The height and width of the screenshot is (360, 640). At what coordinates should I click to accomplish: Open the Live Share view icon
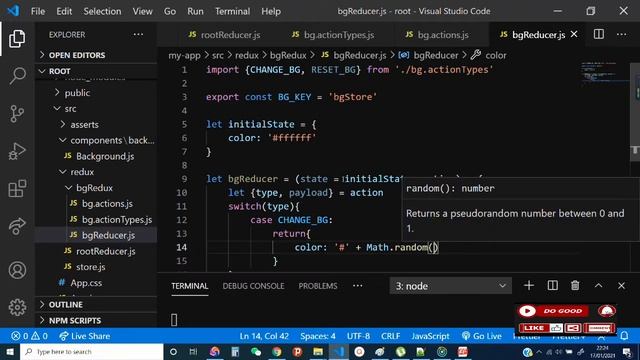pyautogui.click(x=17, y=226)
